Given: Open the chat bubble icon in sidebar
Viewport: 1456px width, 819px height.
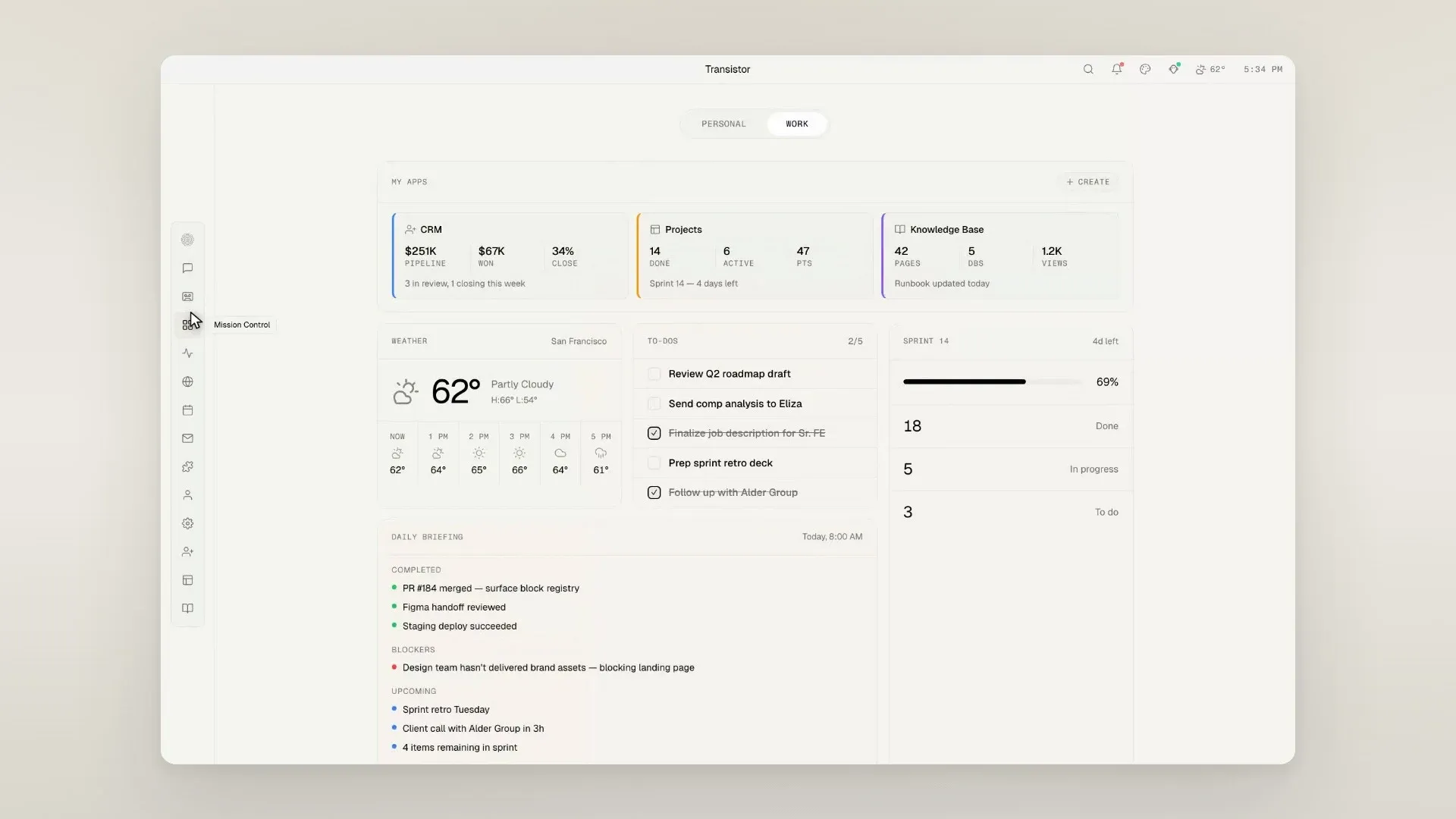Looking at the screenshot, I should (x=187, y=268).
